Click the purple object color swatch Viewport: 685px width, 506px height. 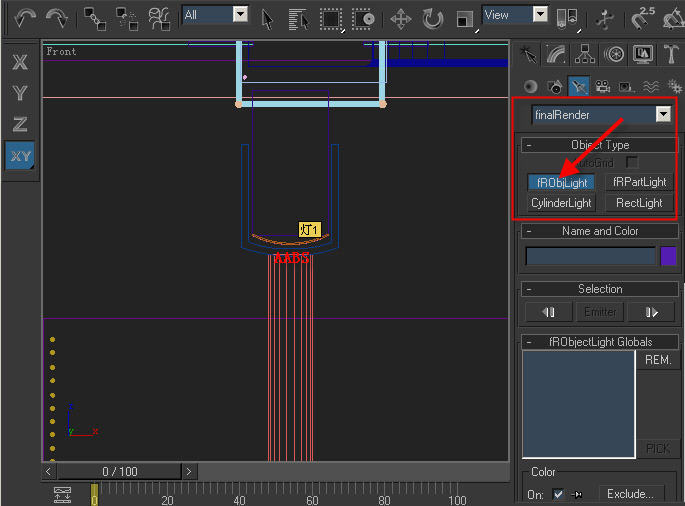click(669, 256)
